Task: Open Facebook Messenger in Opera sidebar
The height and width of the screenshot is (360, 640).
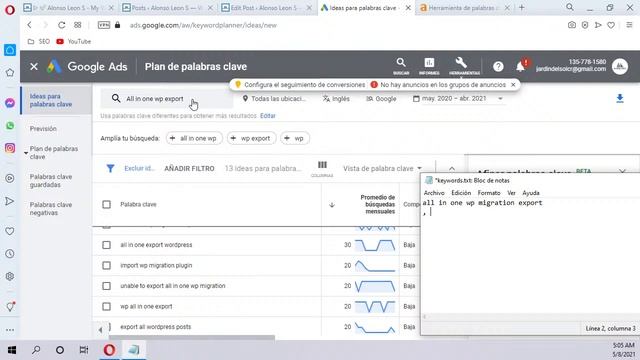Action: [x=10, y=103]
